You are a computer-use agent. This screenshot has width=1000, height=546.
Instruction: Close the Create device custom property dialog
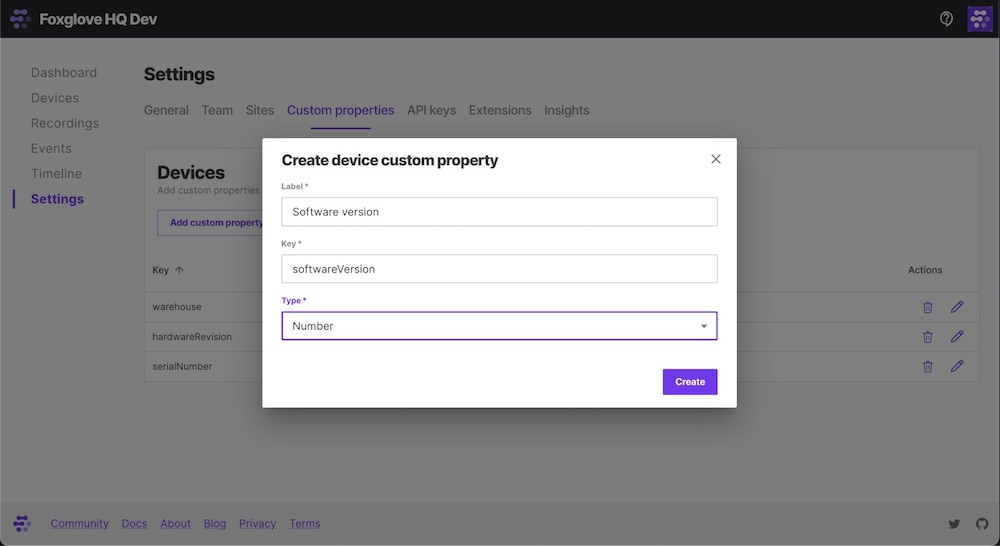coord(716,159)
